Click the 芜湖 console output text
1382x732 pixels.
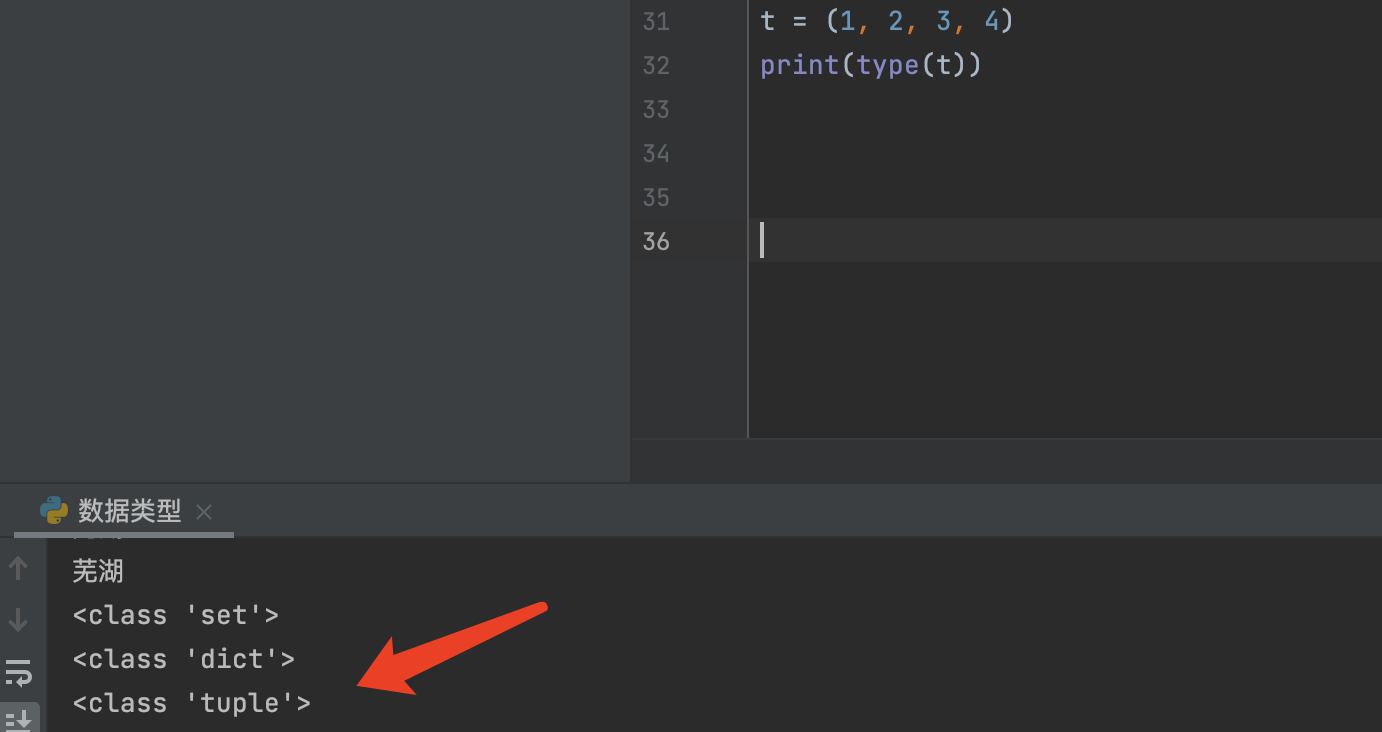[98, 571]
